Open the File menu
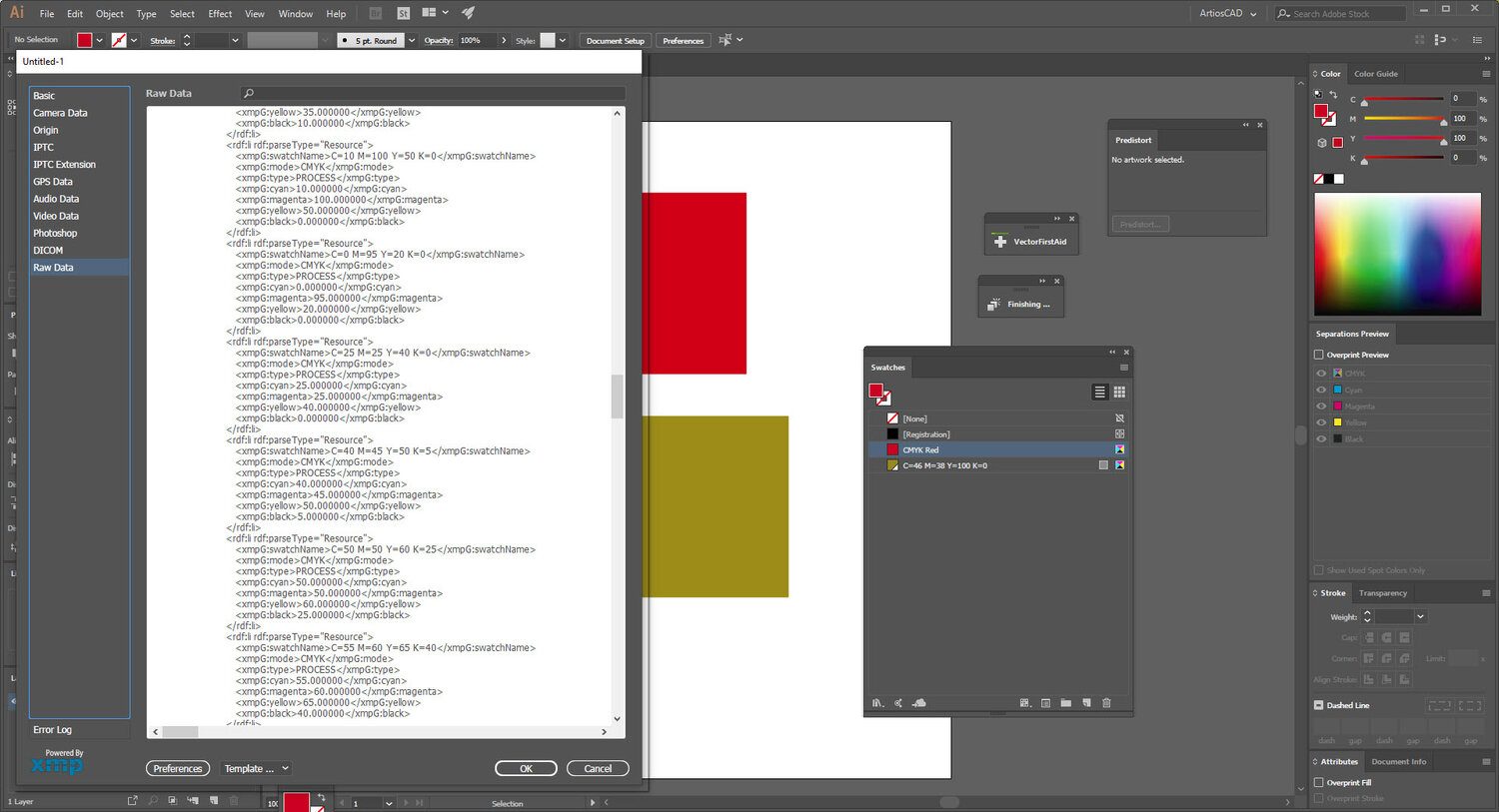 [x=47, y=14]
